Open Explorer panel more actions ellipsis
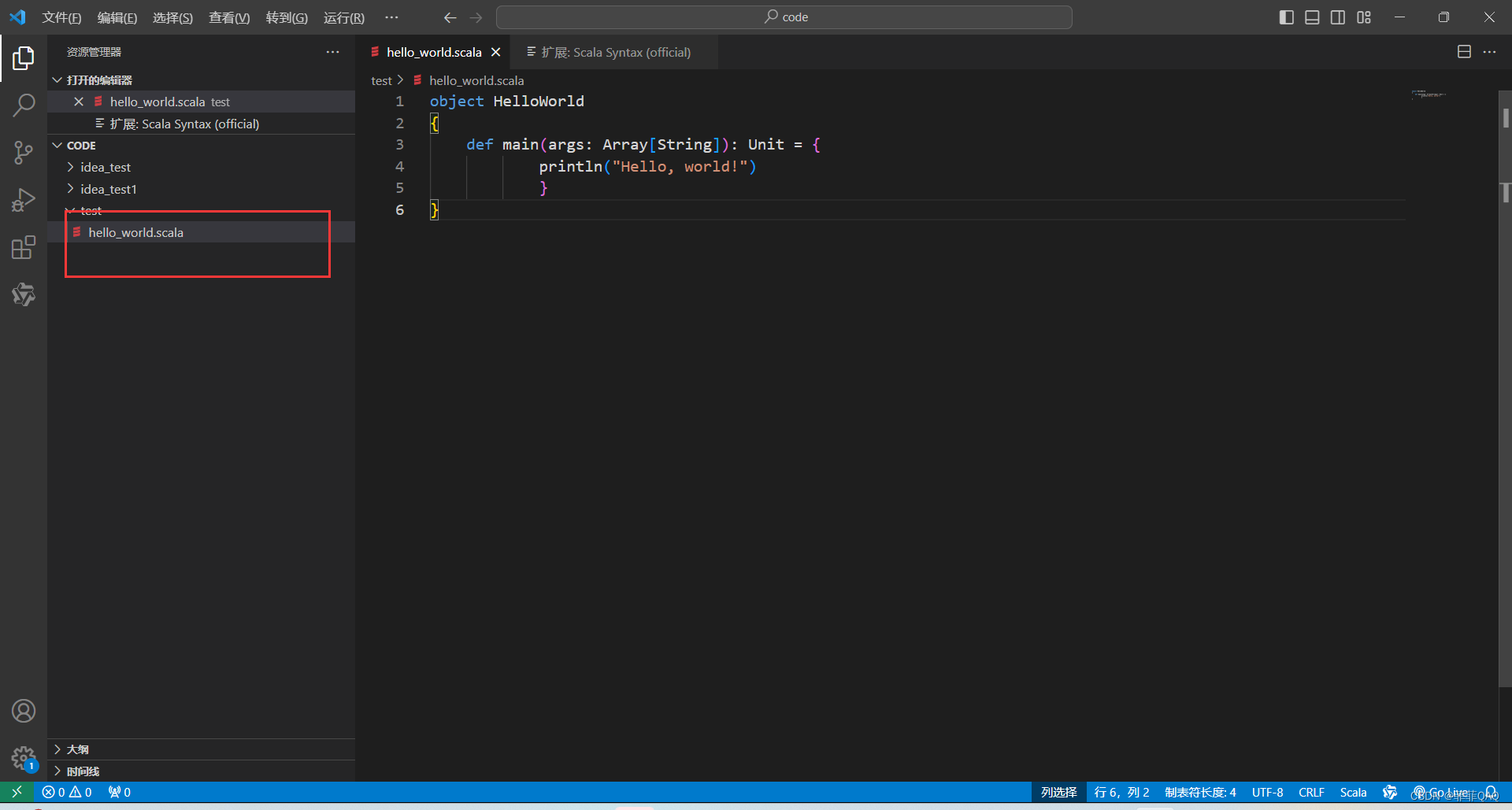The height and width of the screenshot is (810, 1512). click(333, 52)
